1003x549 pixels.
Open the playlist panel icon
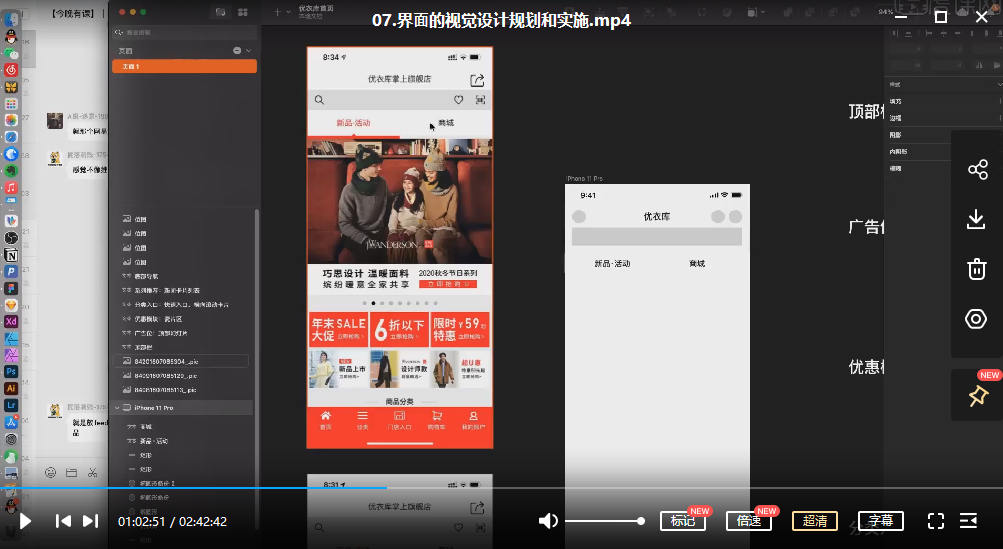968,521
